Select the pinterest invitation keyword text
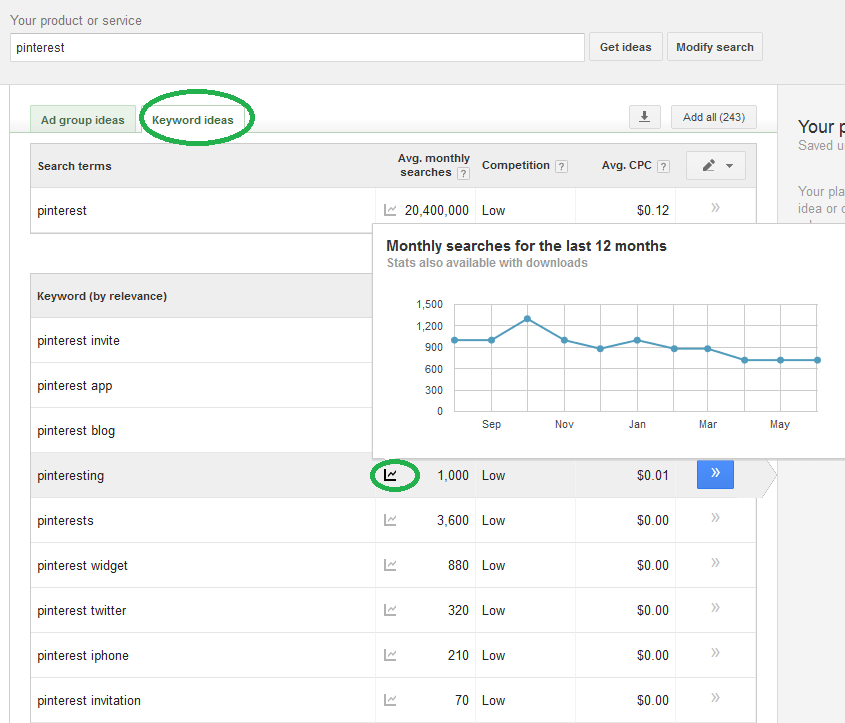 [x=89, y=700]
